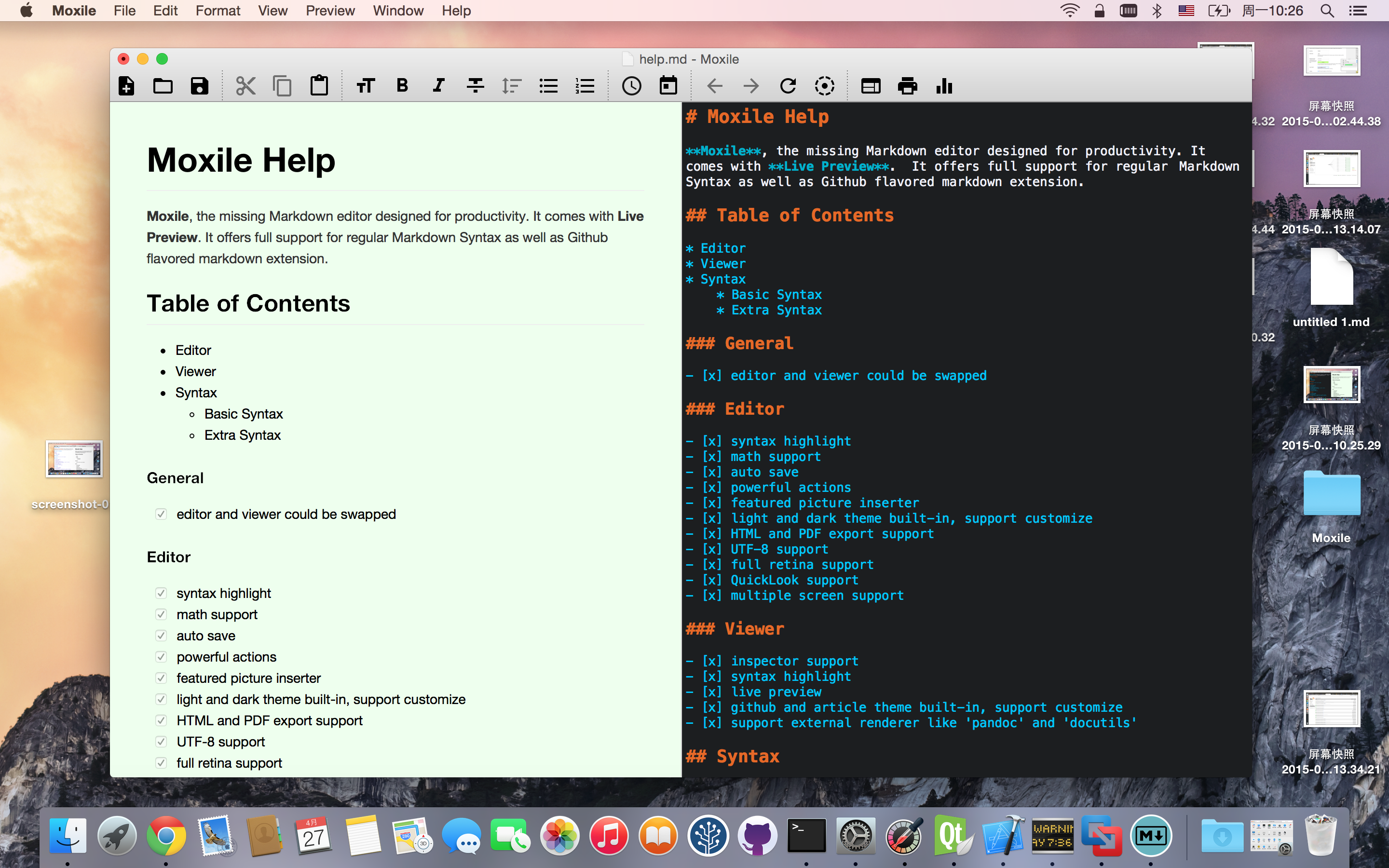The width and height of the screenshot is (1389, 868).
Task: Open the Format menu
Action: click(x=218, y=10)
